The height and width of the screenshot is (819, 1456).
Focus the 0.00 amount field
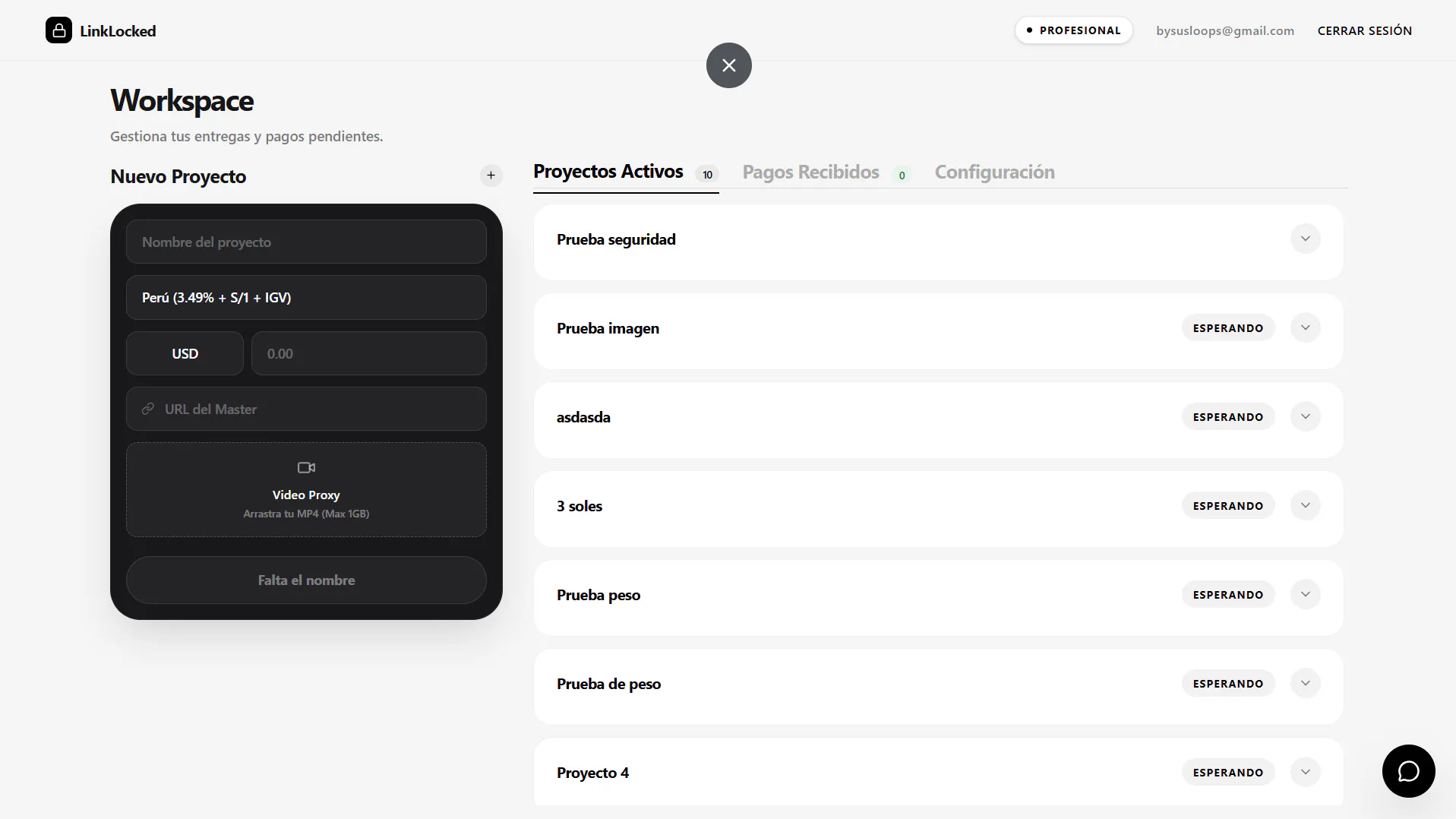tap(368, 353)
